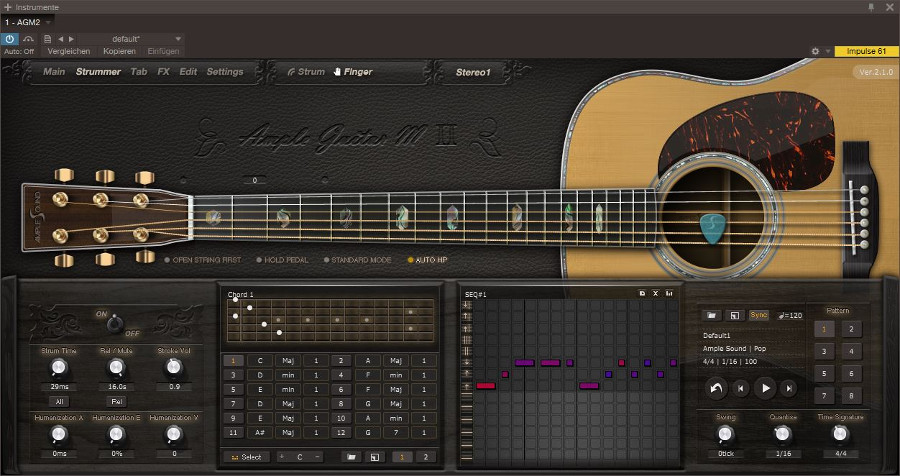Open the Stereo1 mode selector

pos(473,72)
